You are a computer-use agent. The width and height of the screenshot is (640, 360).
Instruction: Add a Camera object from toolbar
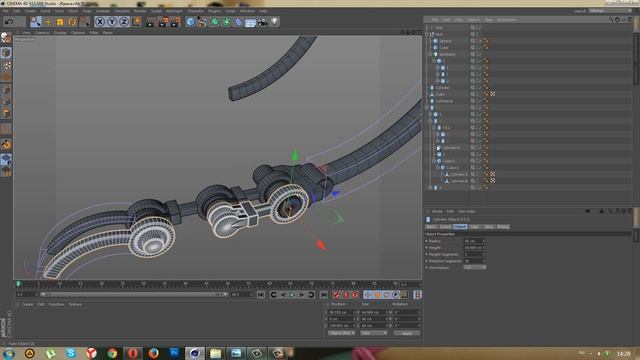click(262, 21)
